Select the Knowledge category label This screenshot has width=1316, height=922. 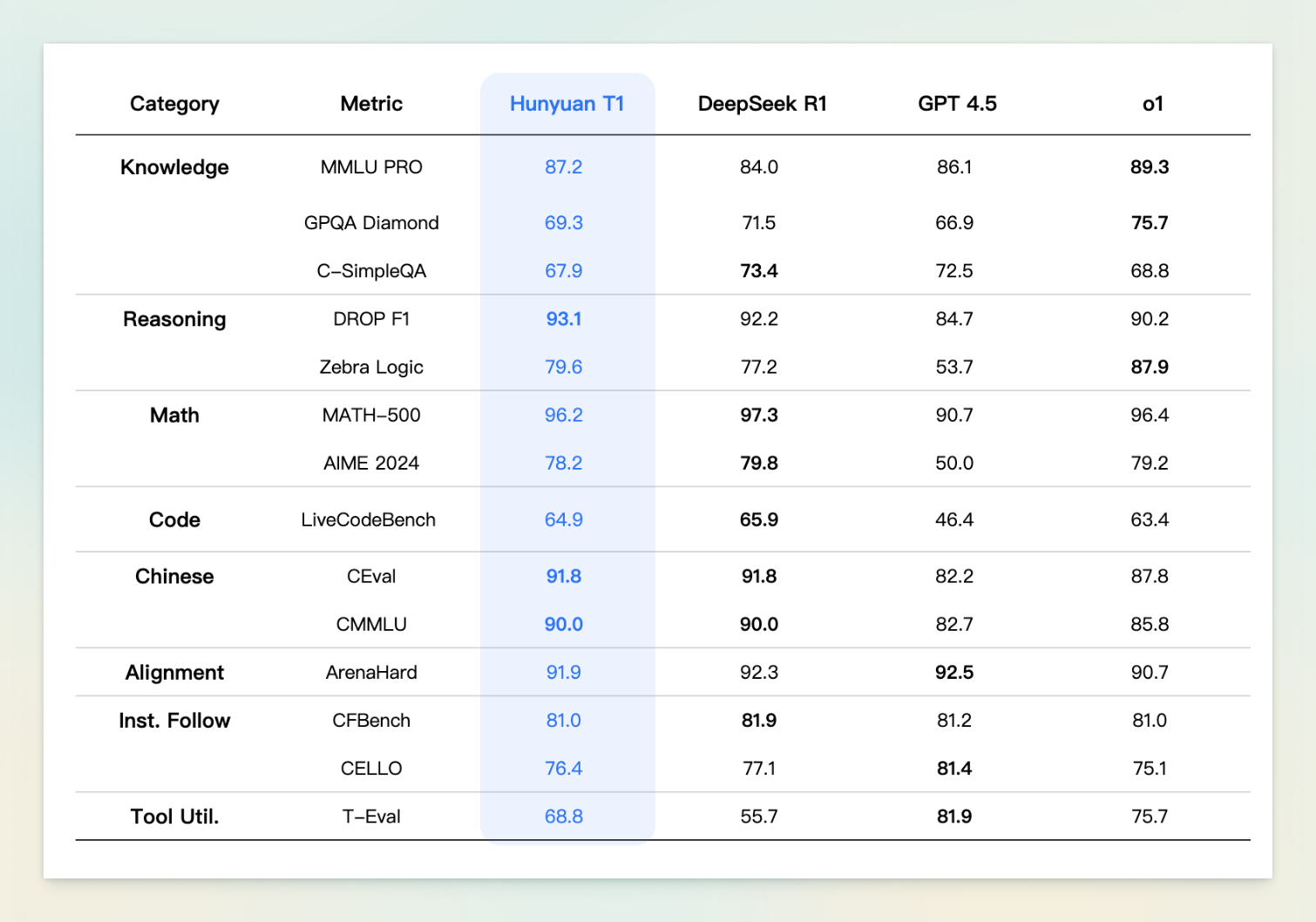pyautogui.click(x=174, y=167)
